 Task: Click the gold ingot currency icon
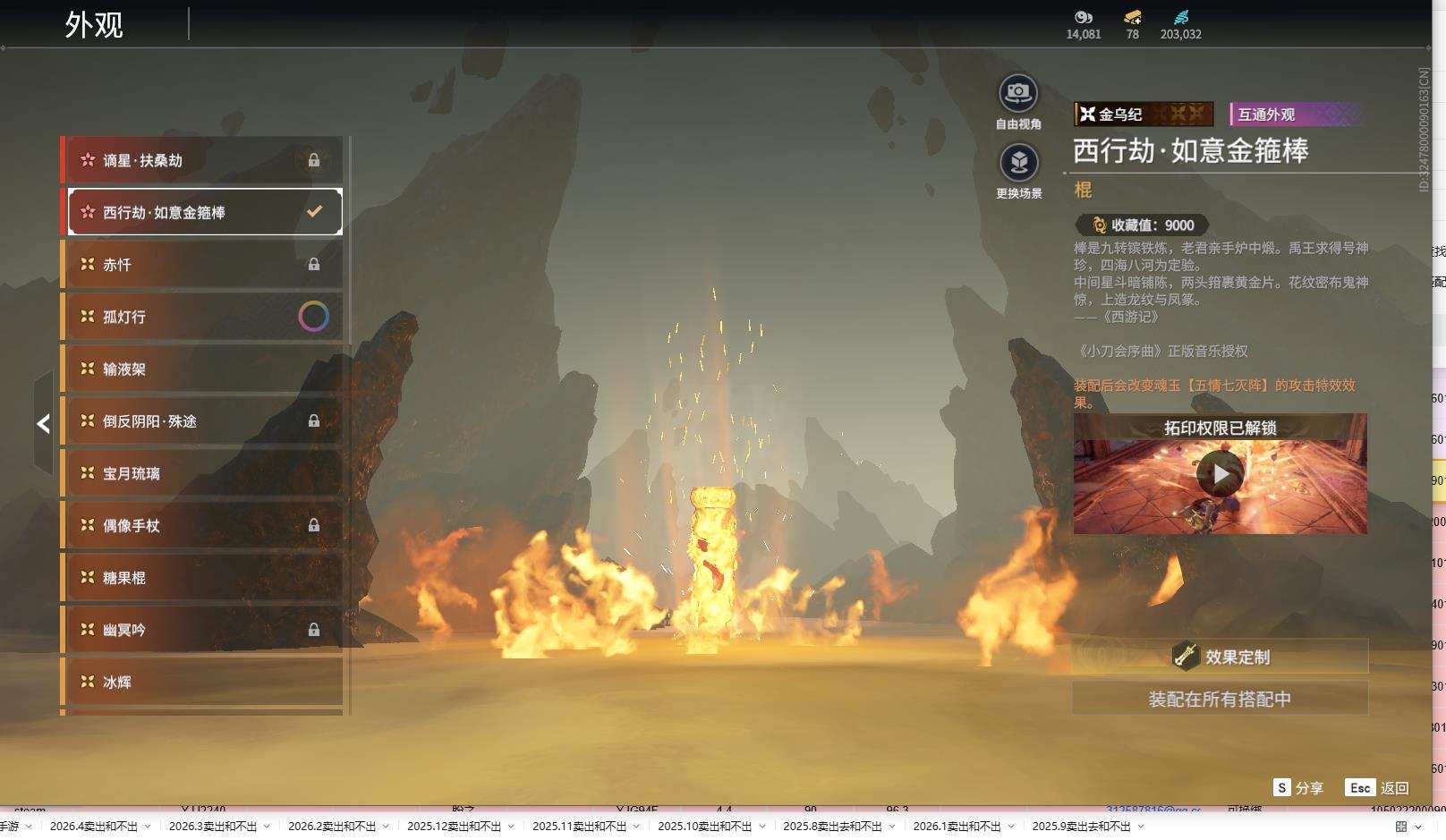(1132, 17)
